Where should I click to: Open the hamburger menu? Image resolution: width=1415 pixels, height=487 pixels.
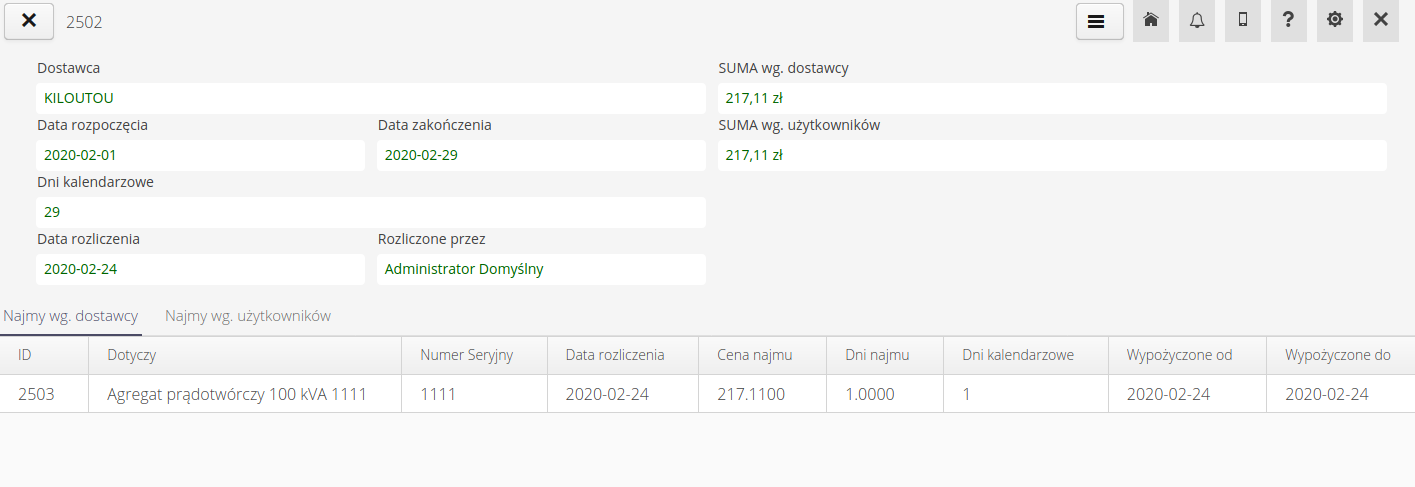1099,21
